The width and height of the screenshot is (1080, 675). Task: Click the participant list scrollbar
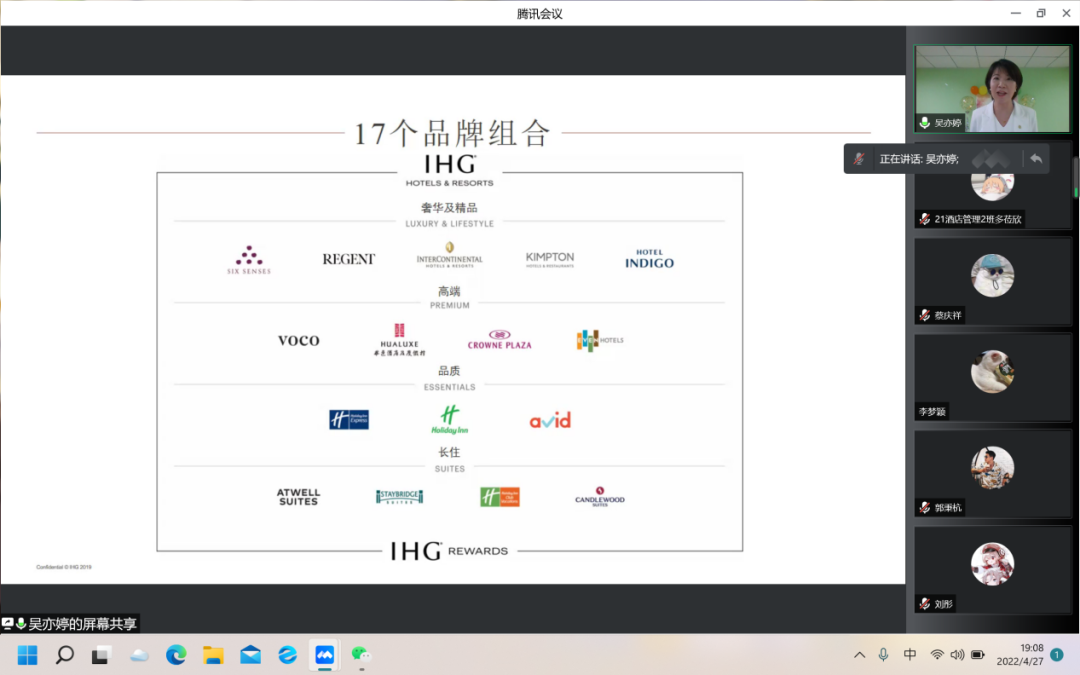coord(1075,178)
